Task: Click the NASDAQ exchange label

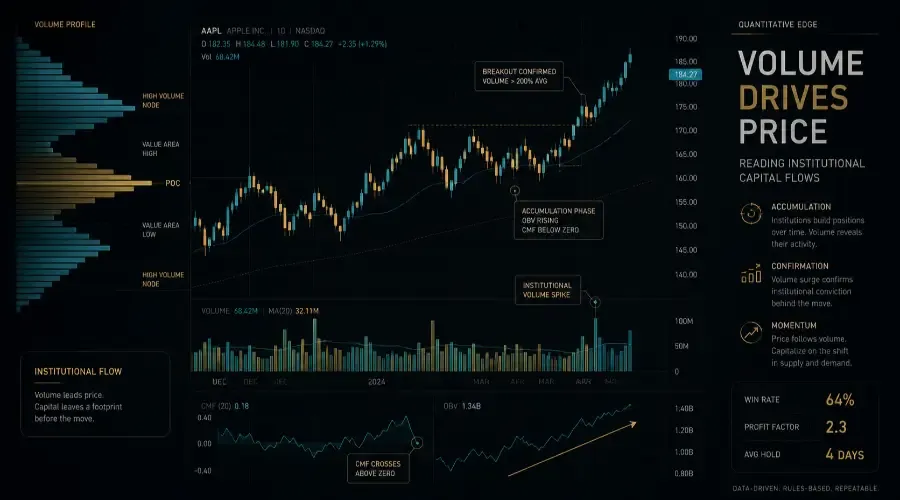Action: coord(310,30)
